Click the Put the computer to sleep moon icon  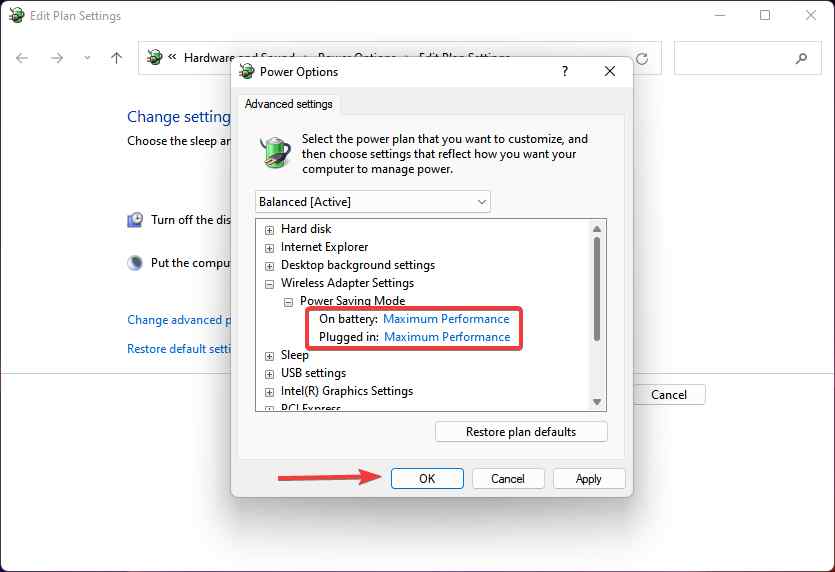coord(135,263)
